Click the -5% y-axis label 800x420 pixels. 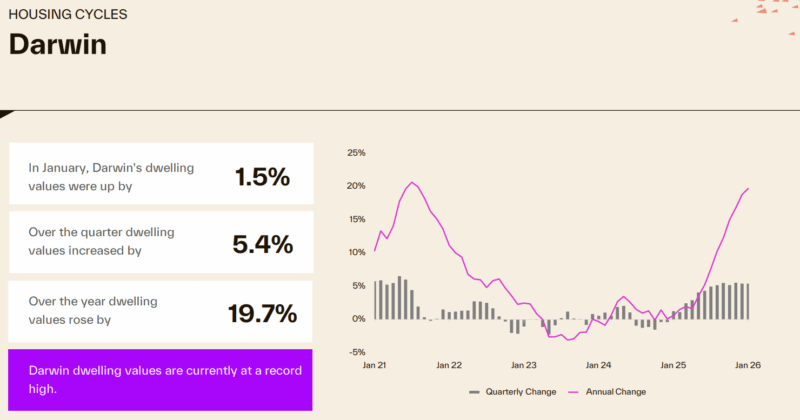click(x=357, y=352)
